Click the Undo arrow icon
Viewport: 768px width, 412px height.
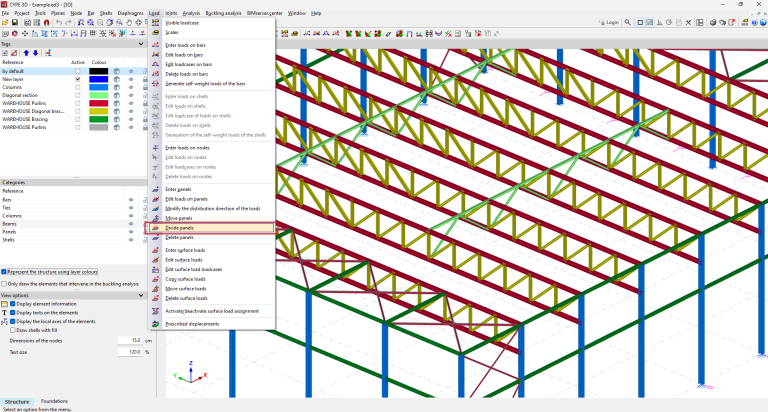(59, 22)
